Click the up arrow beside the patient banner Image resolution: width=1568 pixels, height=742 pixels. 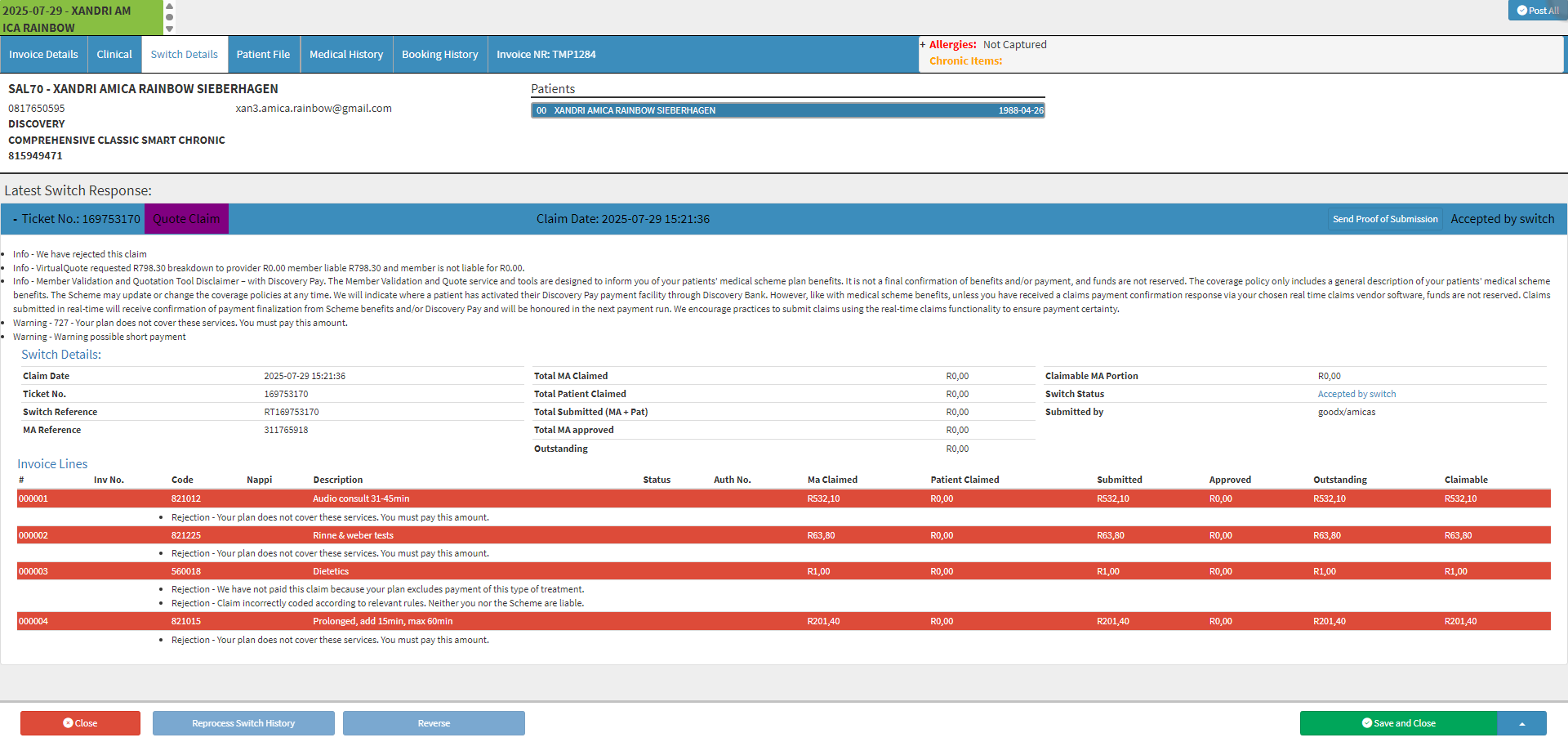(169, 6)
